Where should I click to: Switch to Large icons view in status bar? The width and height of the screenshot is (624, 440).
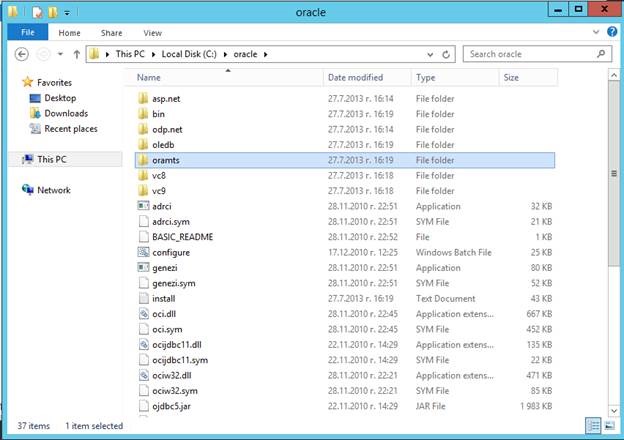(x=611, y=427)
